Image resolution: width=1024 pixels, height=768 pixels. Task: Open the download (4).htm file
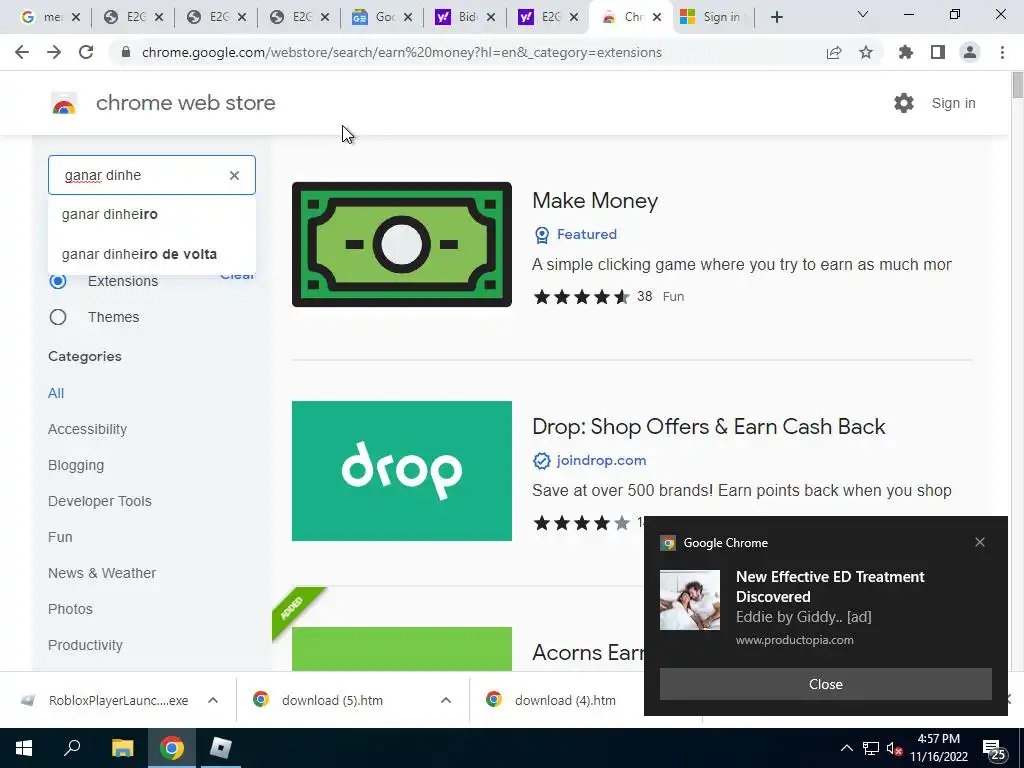point(565,700)
